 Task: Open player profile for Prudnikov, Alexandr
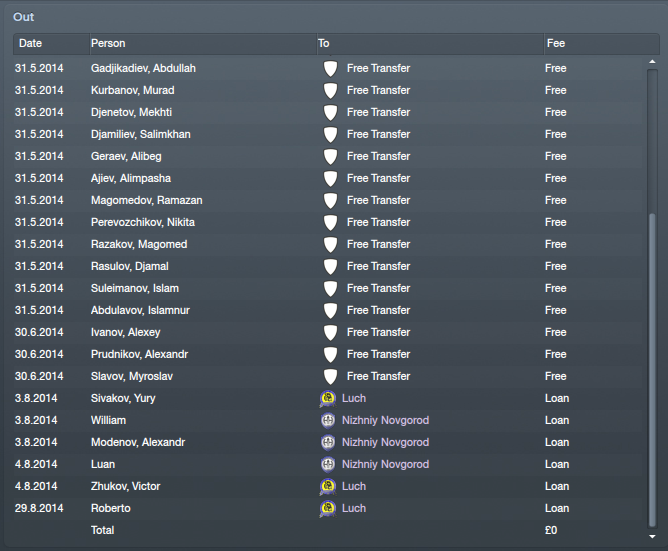tap(139, 355)
